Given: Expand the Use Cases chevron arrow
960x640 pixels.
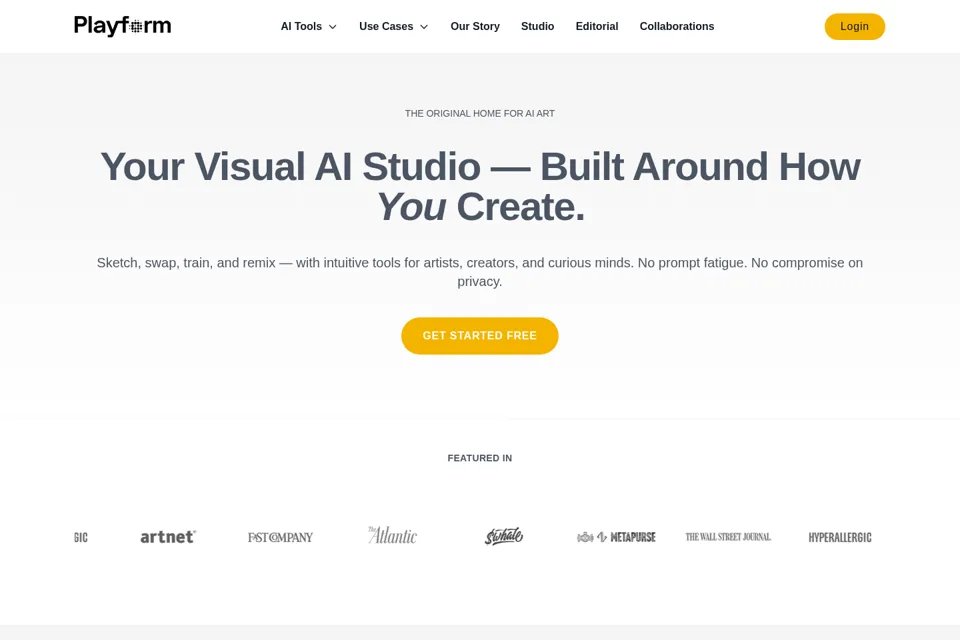Looking at the screenshot, I should click(424, 27).
